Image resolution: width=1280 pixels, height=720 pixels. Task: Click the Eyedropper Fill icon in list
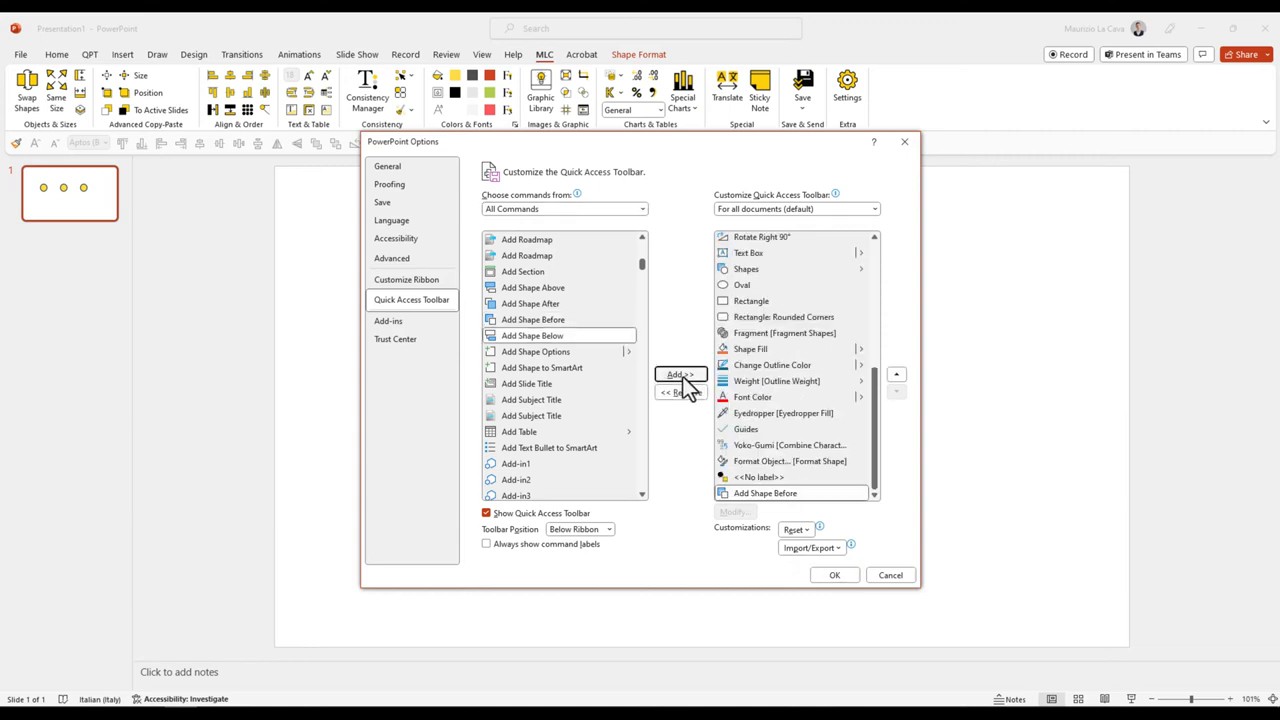[x=723, y=413]
